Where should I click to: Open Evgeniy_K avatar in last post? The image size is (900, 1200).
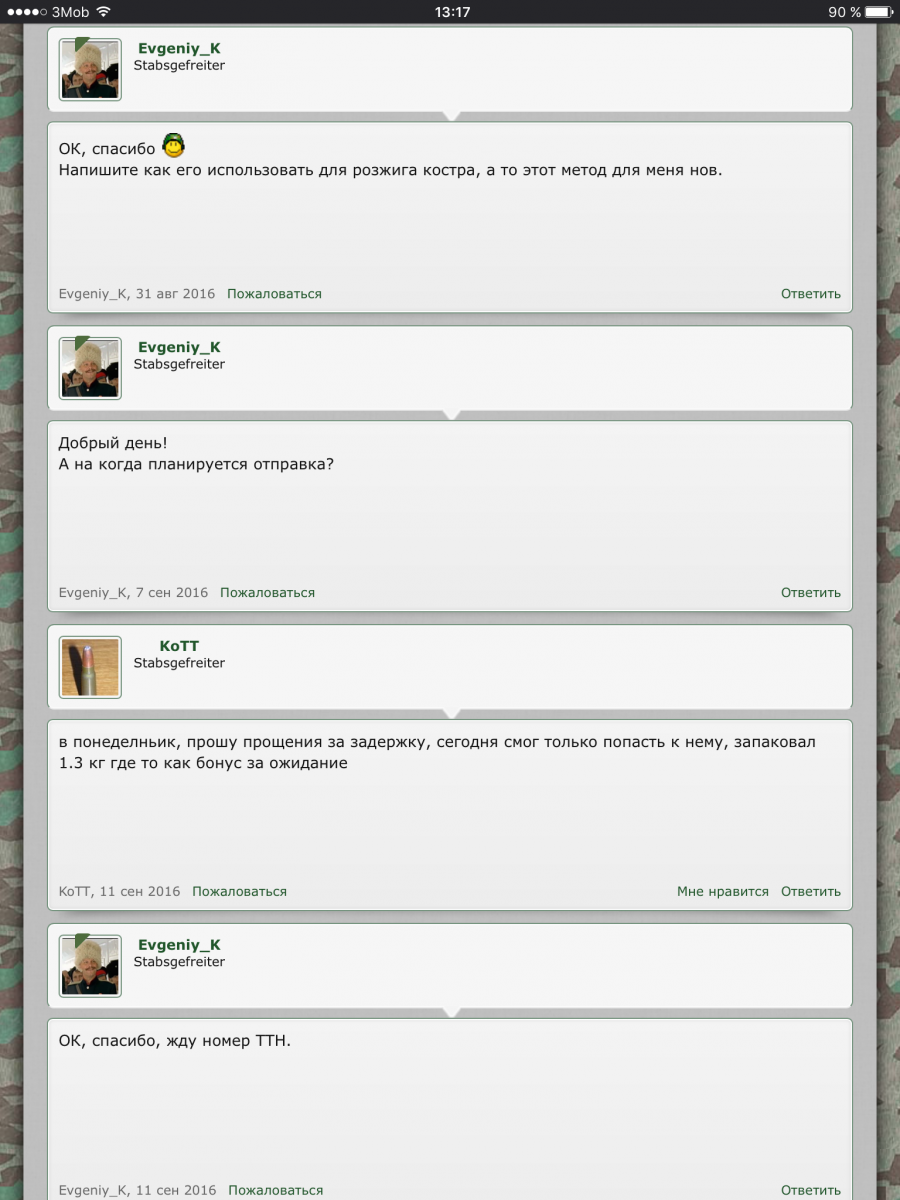point(90,966)
